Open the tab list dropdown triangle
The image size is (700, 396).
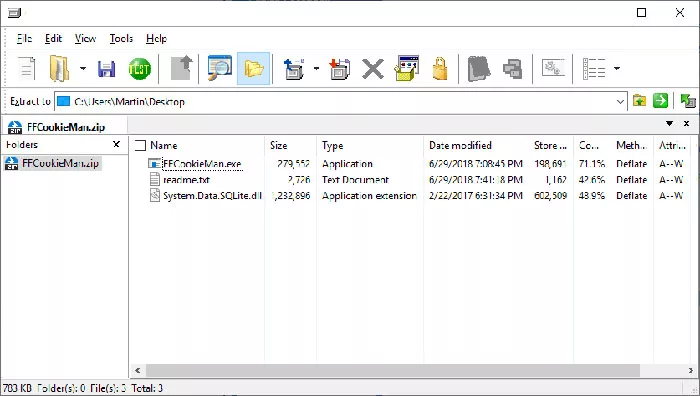click(x=669, y=124)
